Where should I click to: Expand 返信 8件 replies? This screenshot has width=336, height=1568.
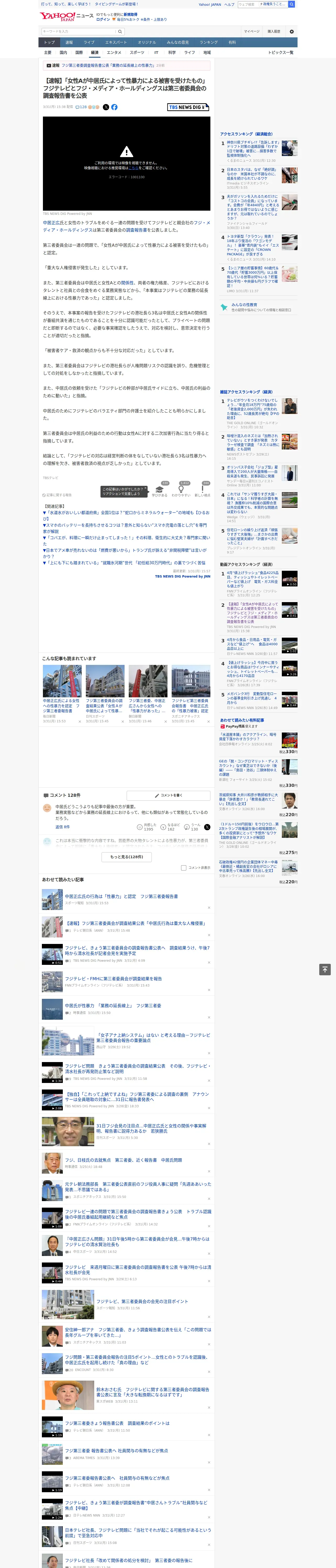[62, 827]
